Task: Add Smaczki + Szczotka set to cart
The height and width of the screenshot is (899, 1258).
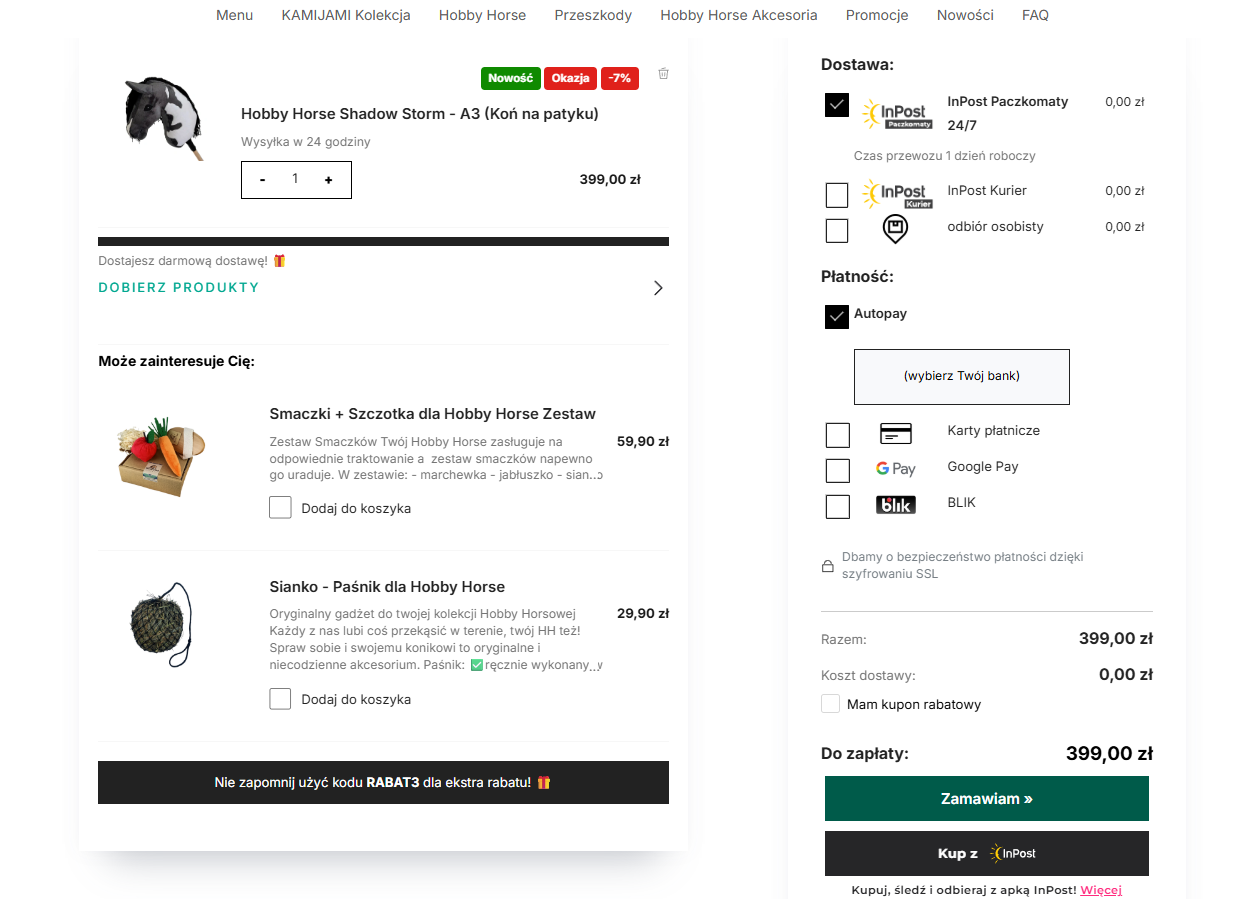Action: pos(280,508)
